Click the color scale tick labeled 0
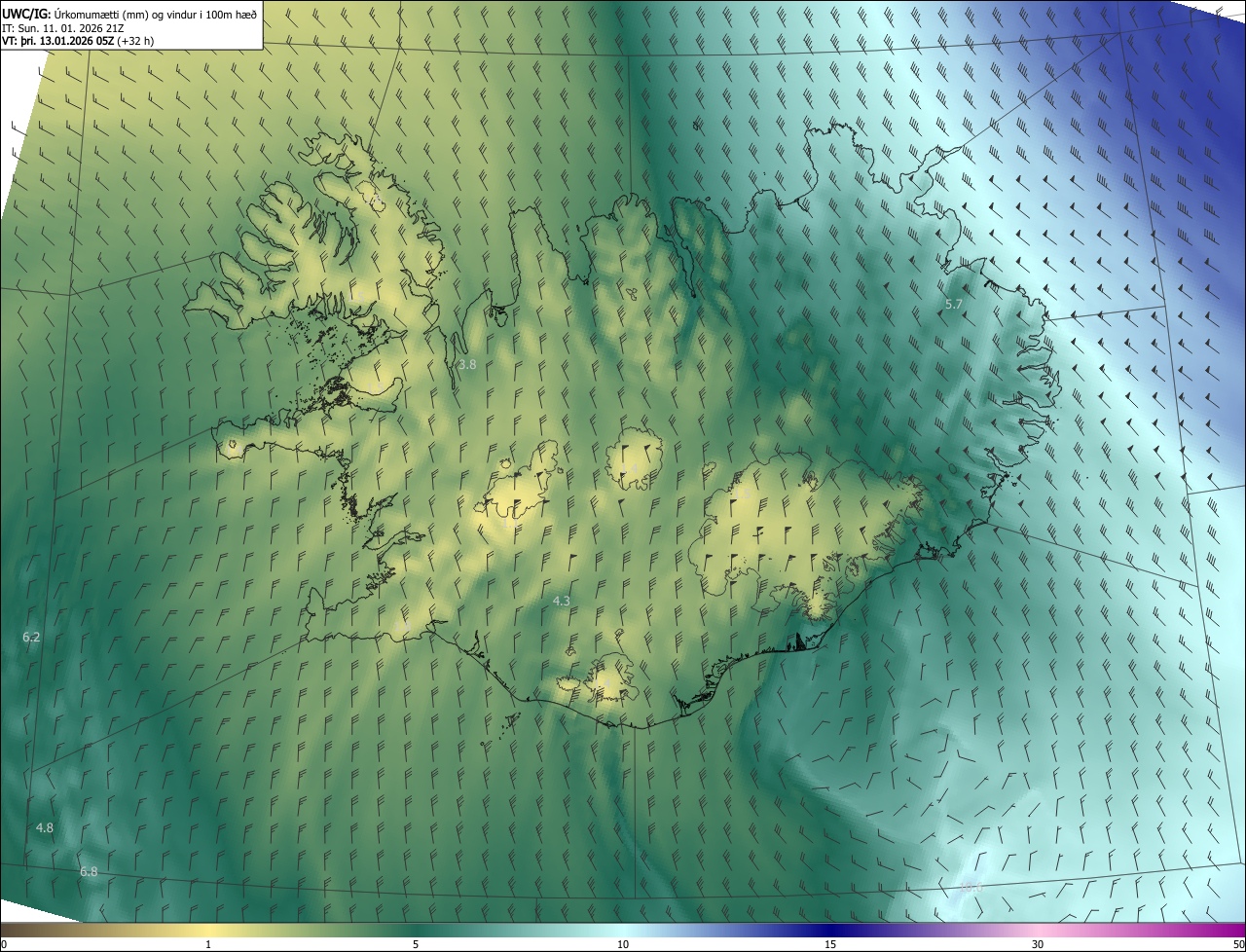This screenshot has width=1246, height=952. pos(4,945)
